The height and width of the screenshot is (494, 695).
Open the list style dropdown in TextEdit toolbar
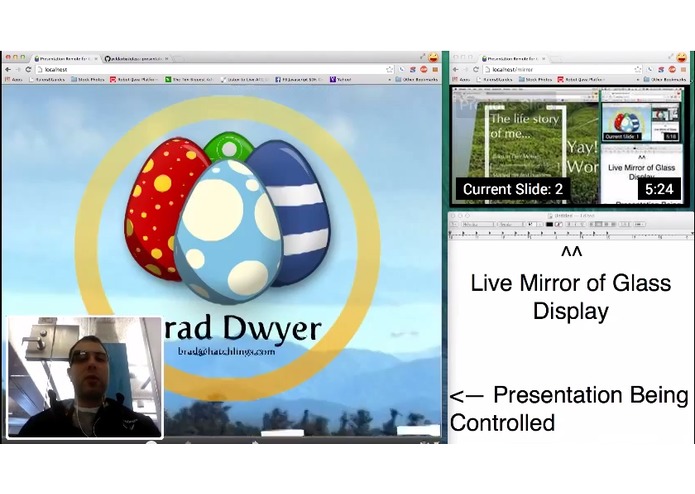pos(639,224)
